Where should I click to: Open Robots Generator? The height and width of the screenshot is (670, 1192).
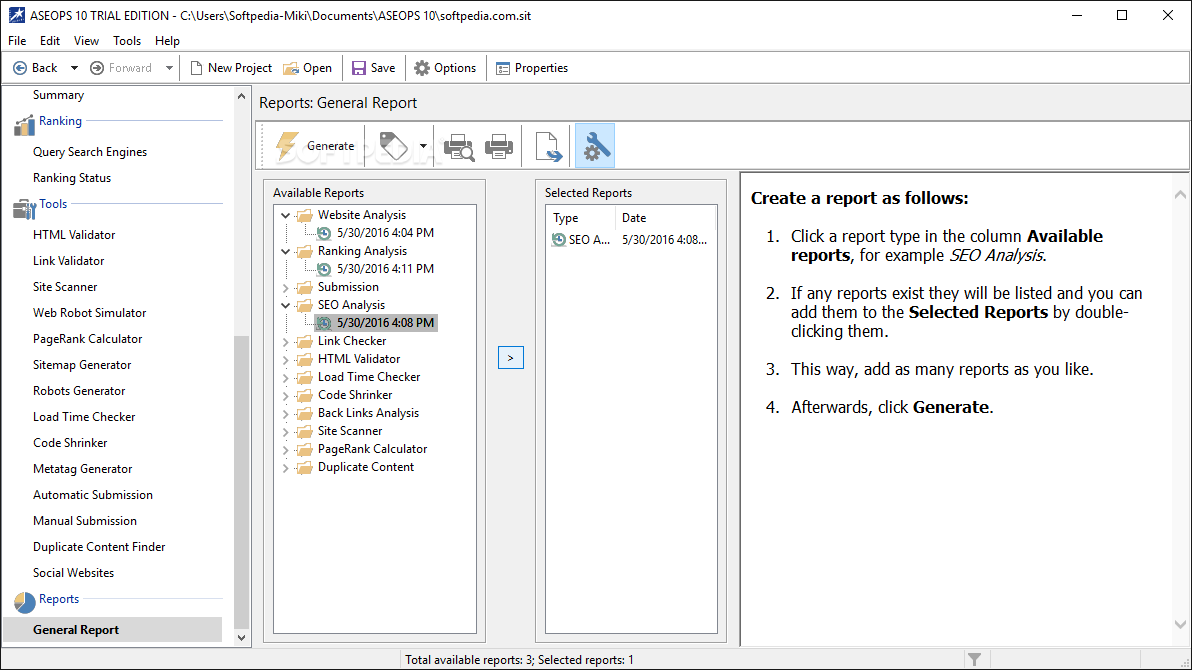tap(79, 391)
